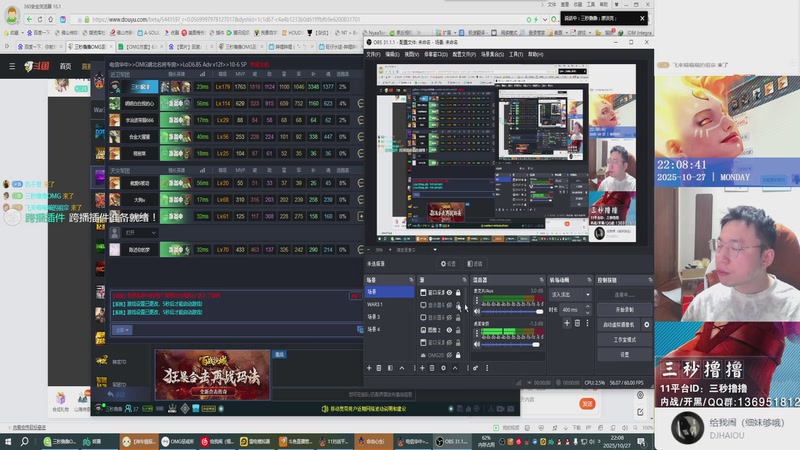Add a new scene in OBS scenes panel
800x450 pixels.
point(369,368)
